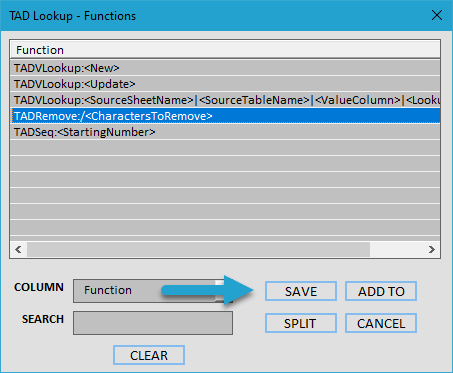Select the TADRemove:/<CharactersToRemove> row
The height and width of the screenshot is (373, 453).
pyautogui.click(x=225, y=116)
